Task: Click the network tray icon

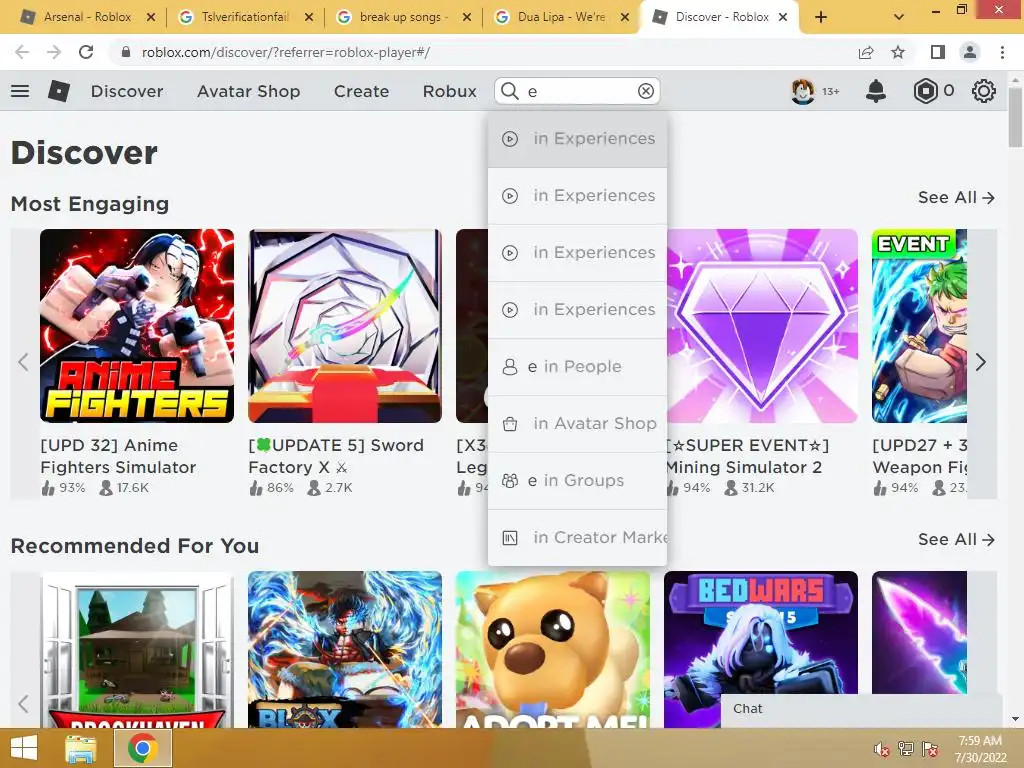Action: (x=906, y=749)
